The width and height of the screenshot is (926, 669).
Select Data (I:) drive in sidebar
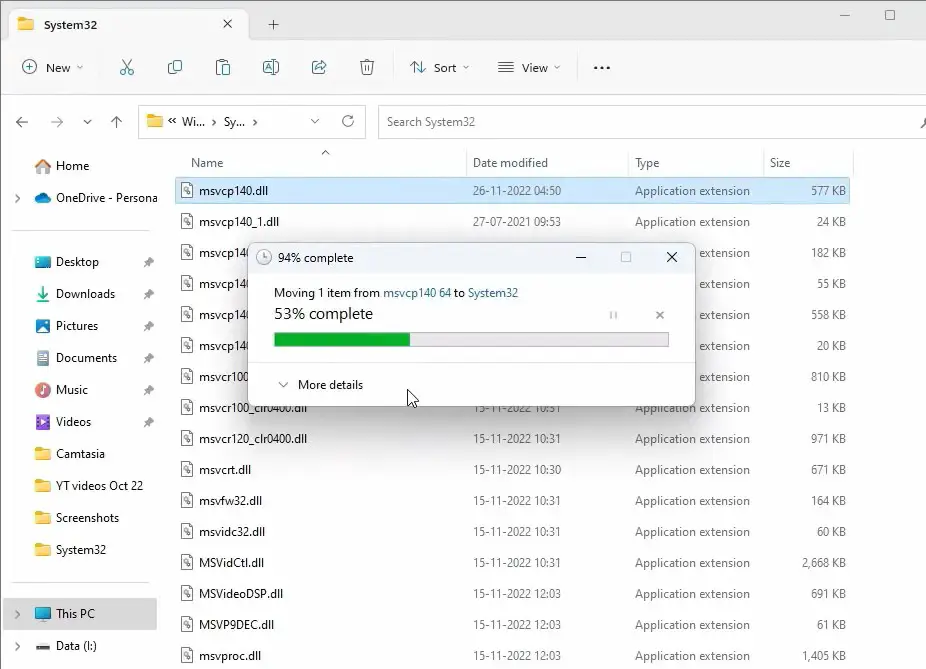[x=65, y=645]
